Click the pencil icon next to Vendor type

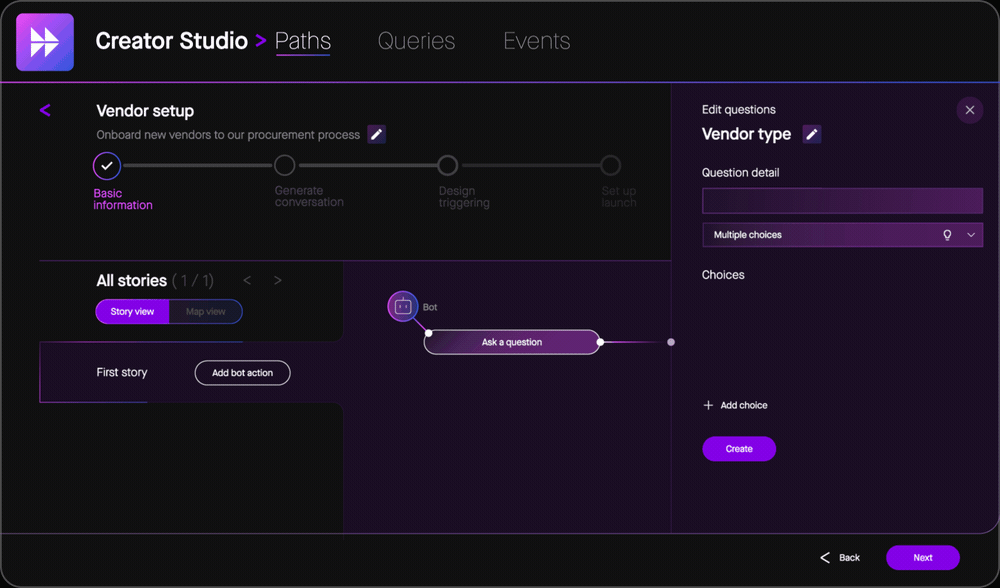(x=812, y=133)
